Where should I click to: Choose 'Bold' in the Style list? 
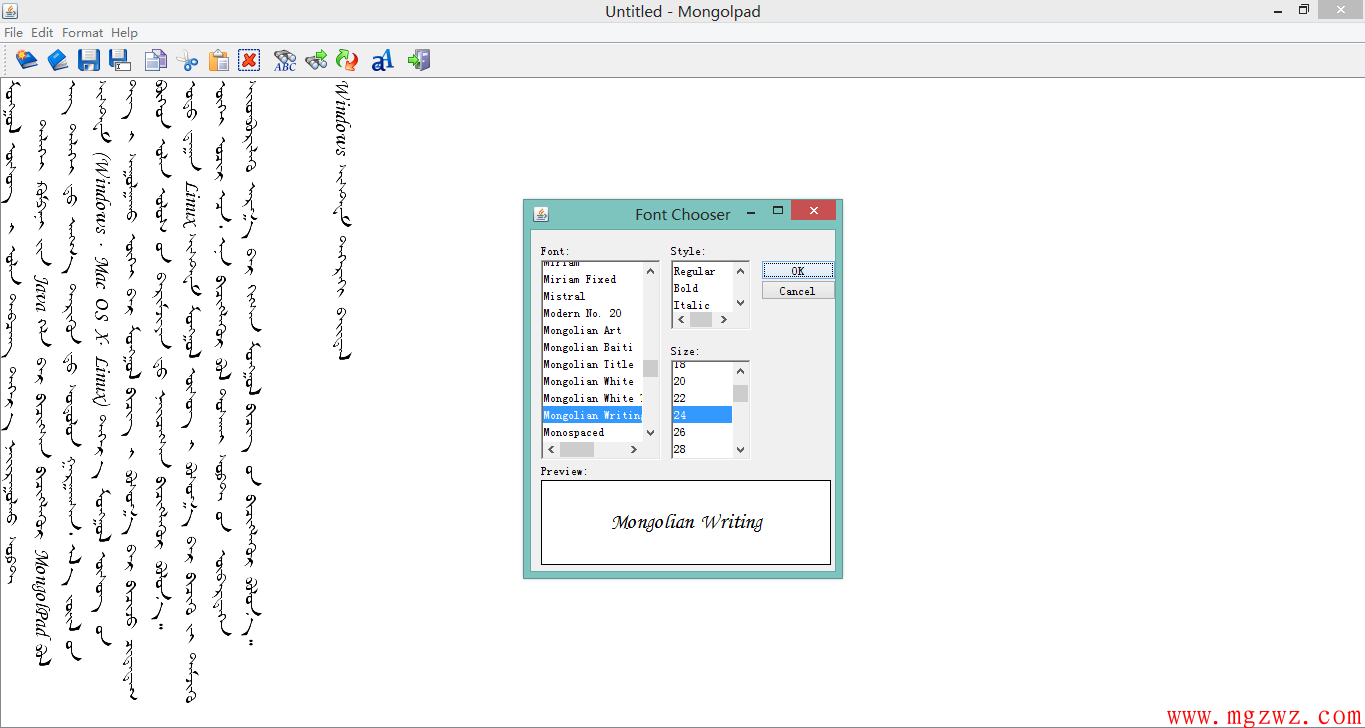click(702, 288)
